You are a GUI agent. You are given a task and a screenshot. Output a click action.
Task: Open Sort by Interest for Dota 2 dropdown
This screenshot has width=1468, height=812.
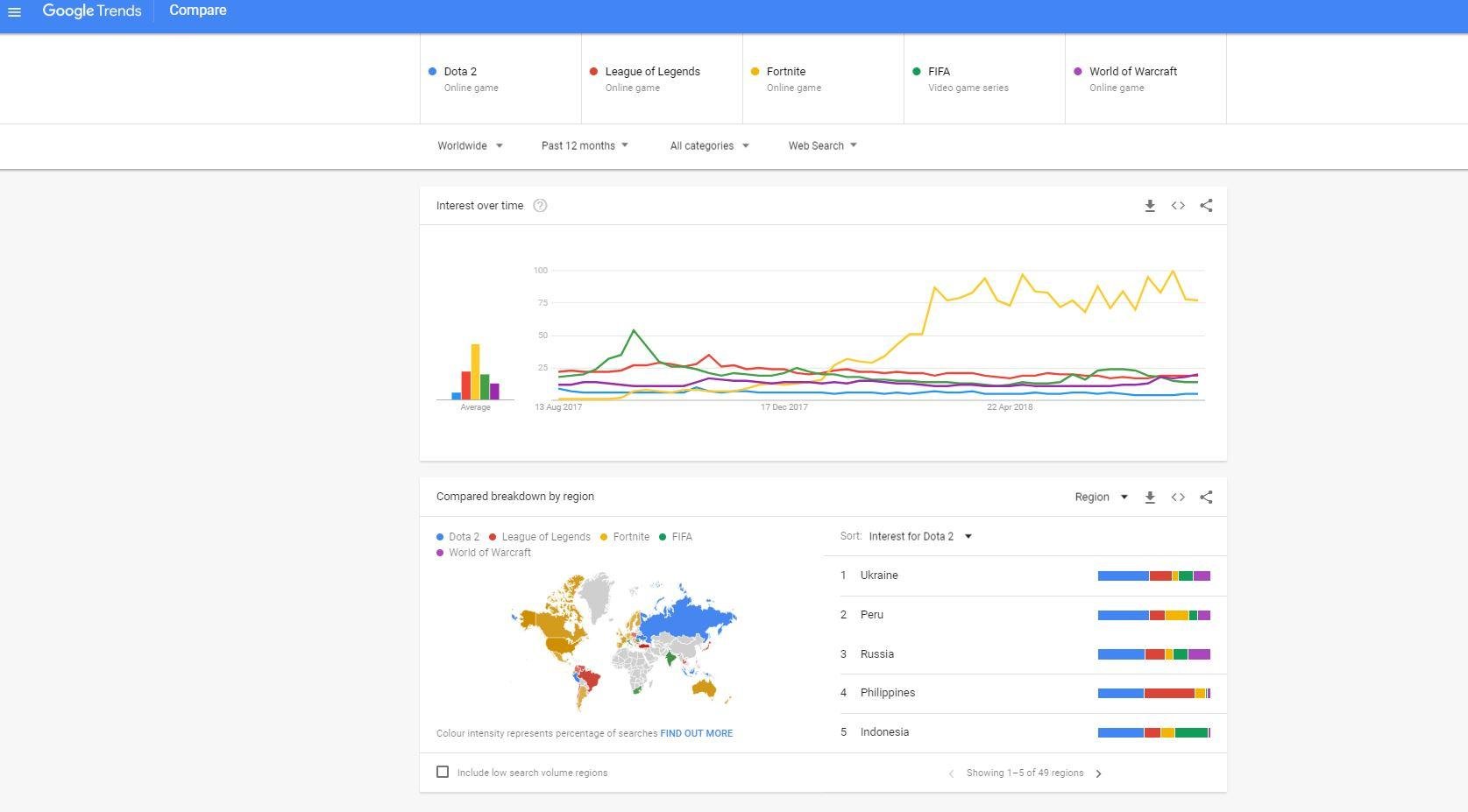(x=919, y=537)
